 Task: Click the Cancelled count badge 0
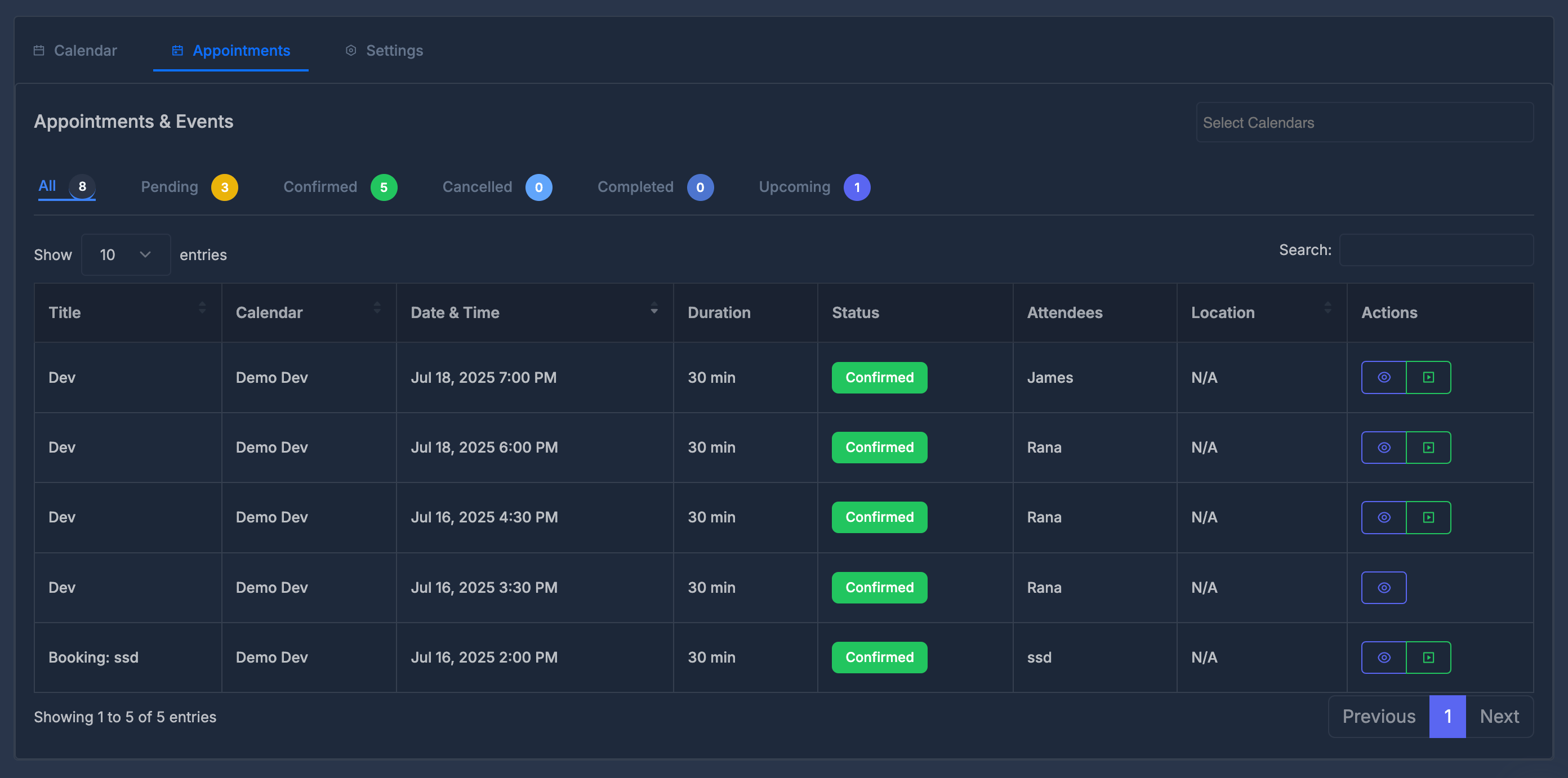[x=538, y=187]
